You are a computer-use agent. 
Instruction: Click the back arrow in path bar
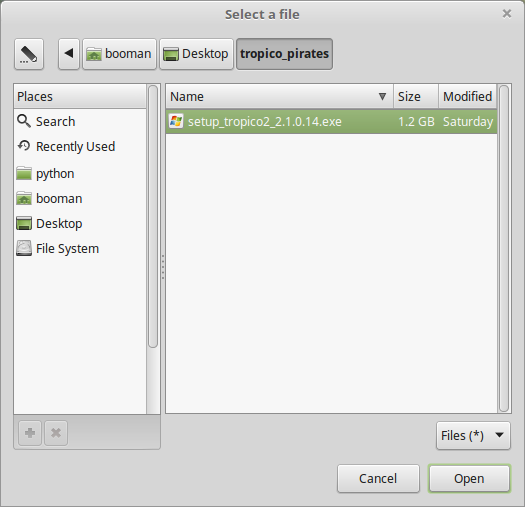[69, 54]
